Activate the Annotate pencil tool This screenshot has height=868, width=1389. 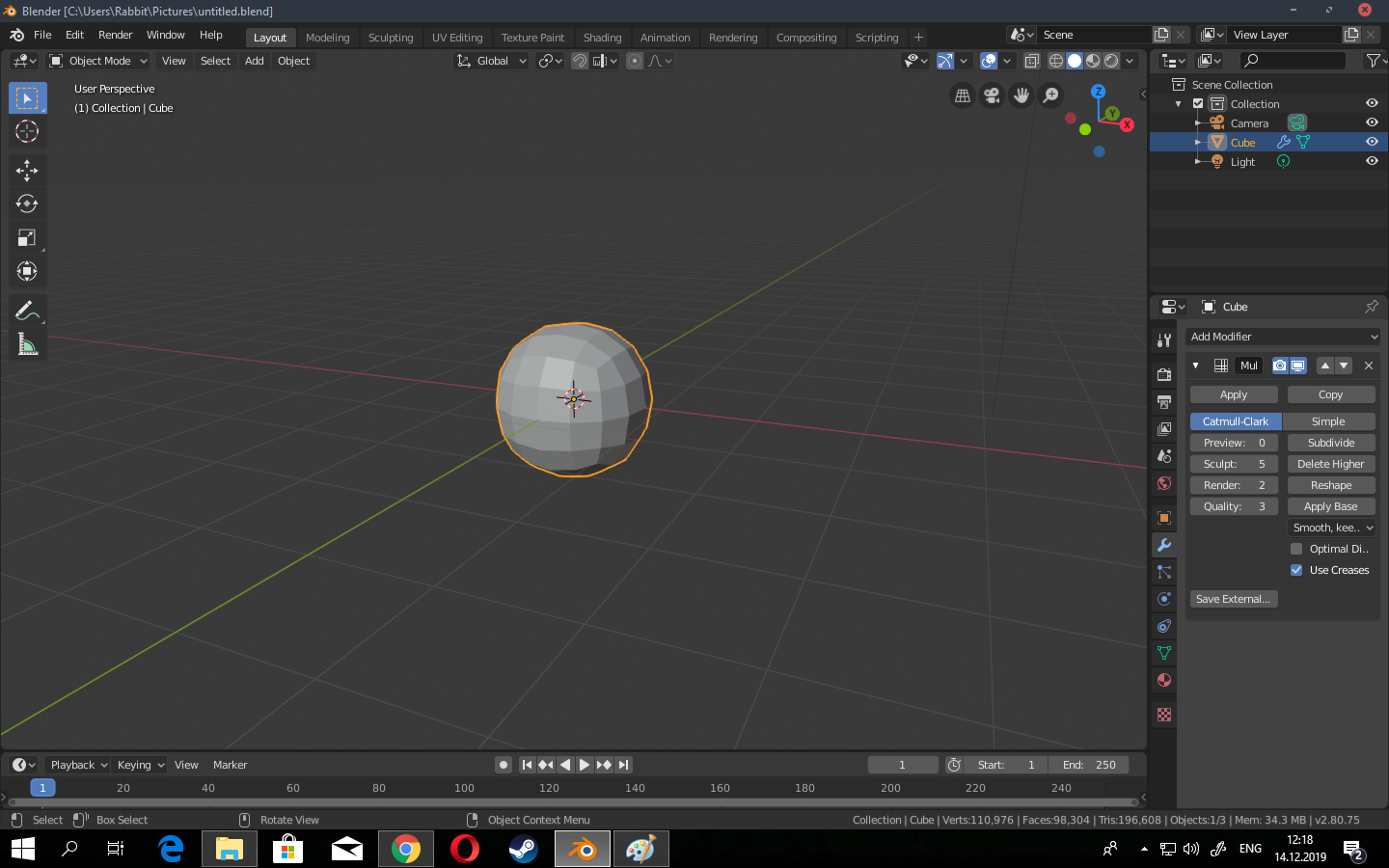point(27,311)
